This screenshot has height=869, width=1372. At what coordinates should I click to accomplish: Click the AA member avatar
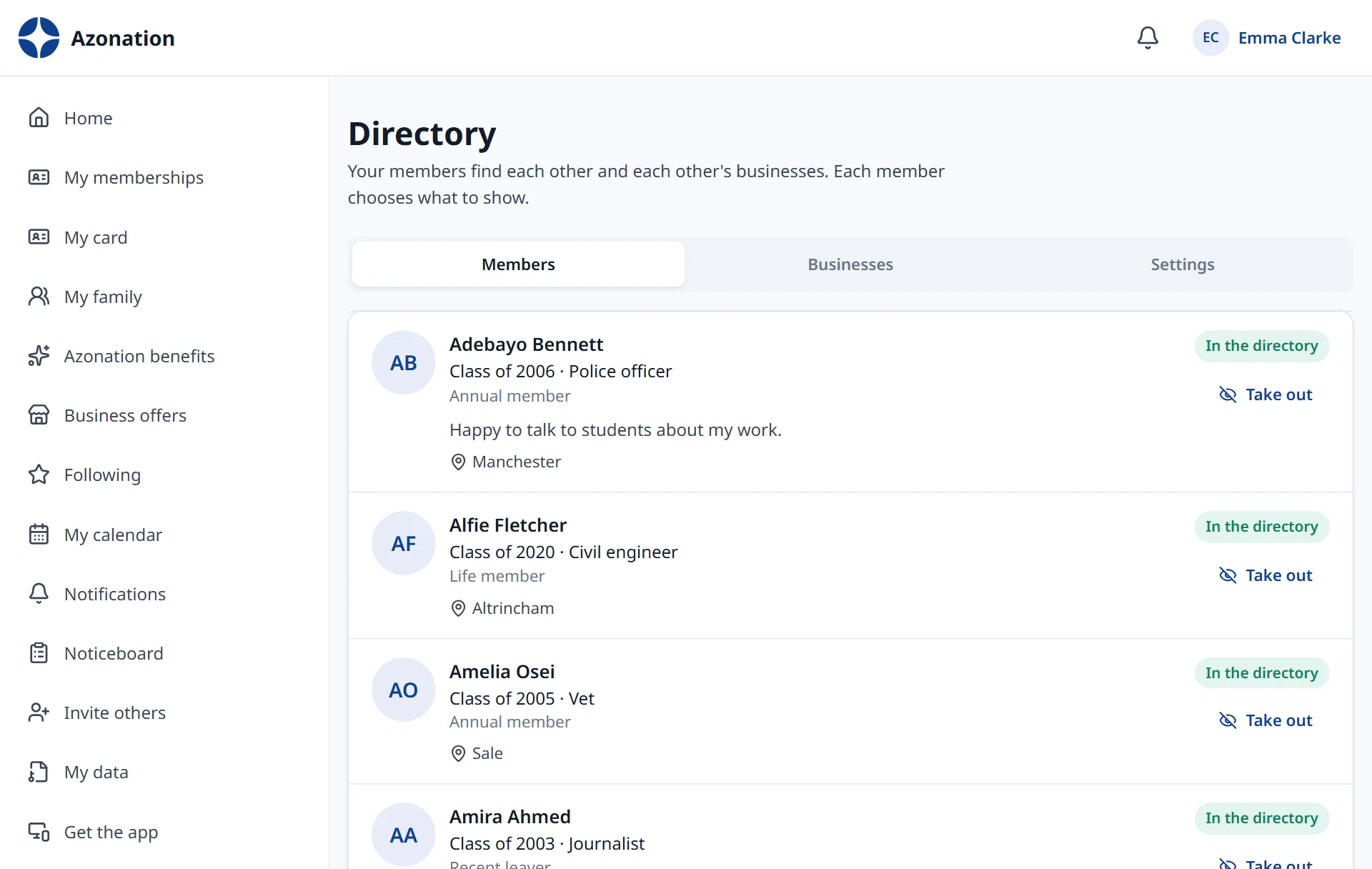[403, 835]
